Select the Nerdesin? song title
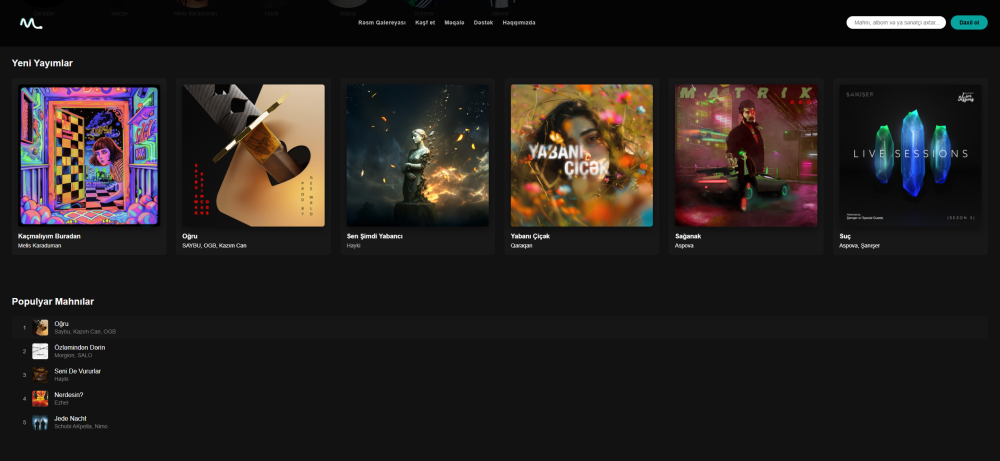Image resolution: width=1000 pixels, height=461 pixels. point(69,395)
